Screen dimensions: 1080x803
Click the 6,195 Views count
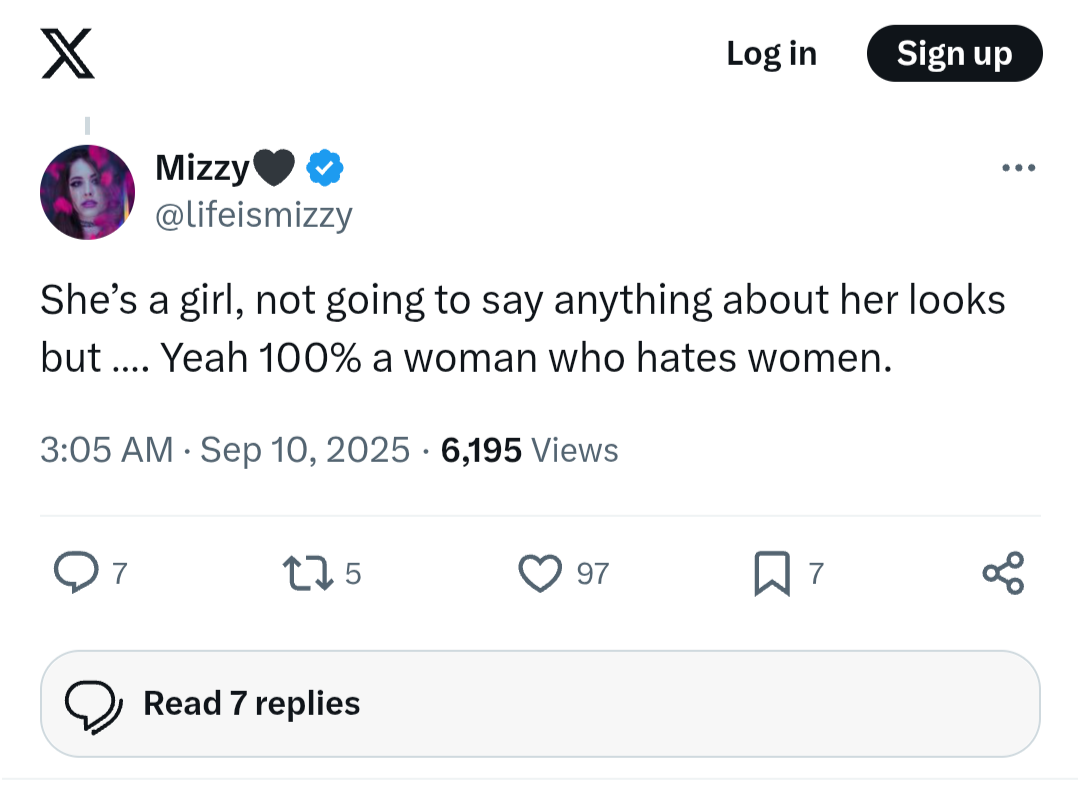530,450
